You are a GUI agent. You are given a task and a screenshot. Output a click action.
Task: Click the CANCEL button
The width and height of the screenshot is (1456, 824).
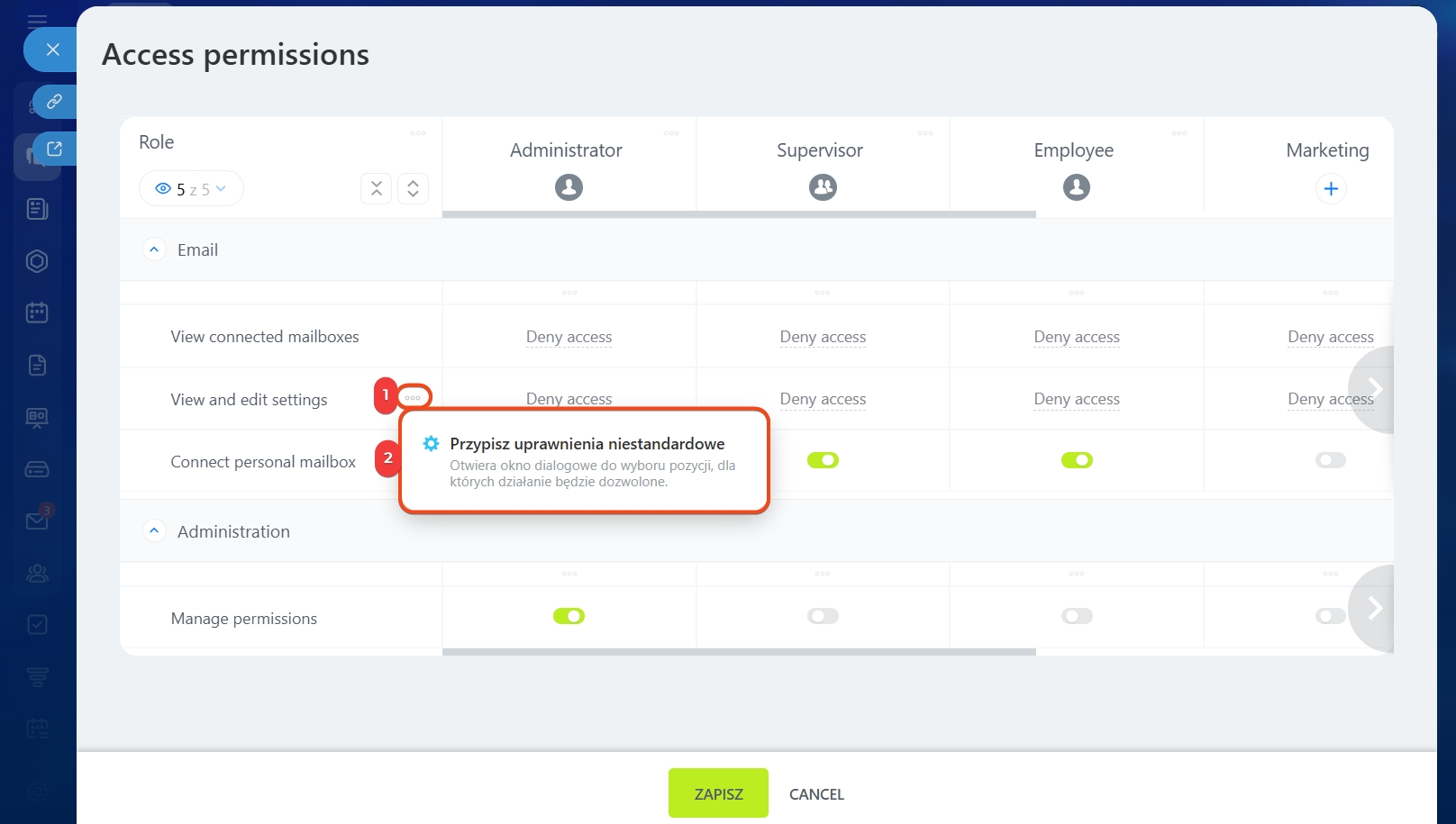pos(816,793)
